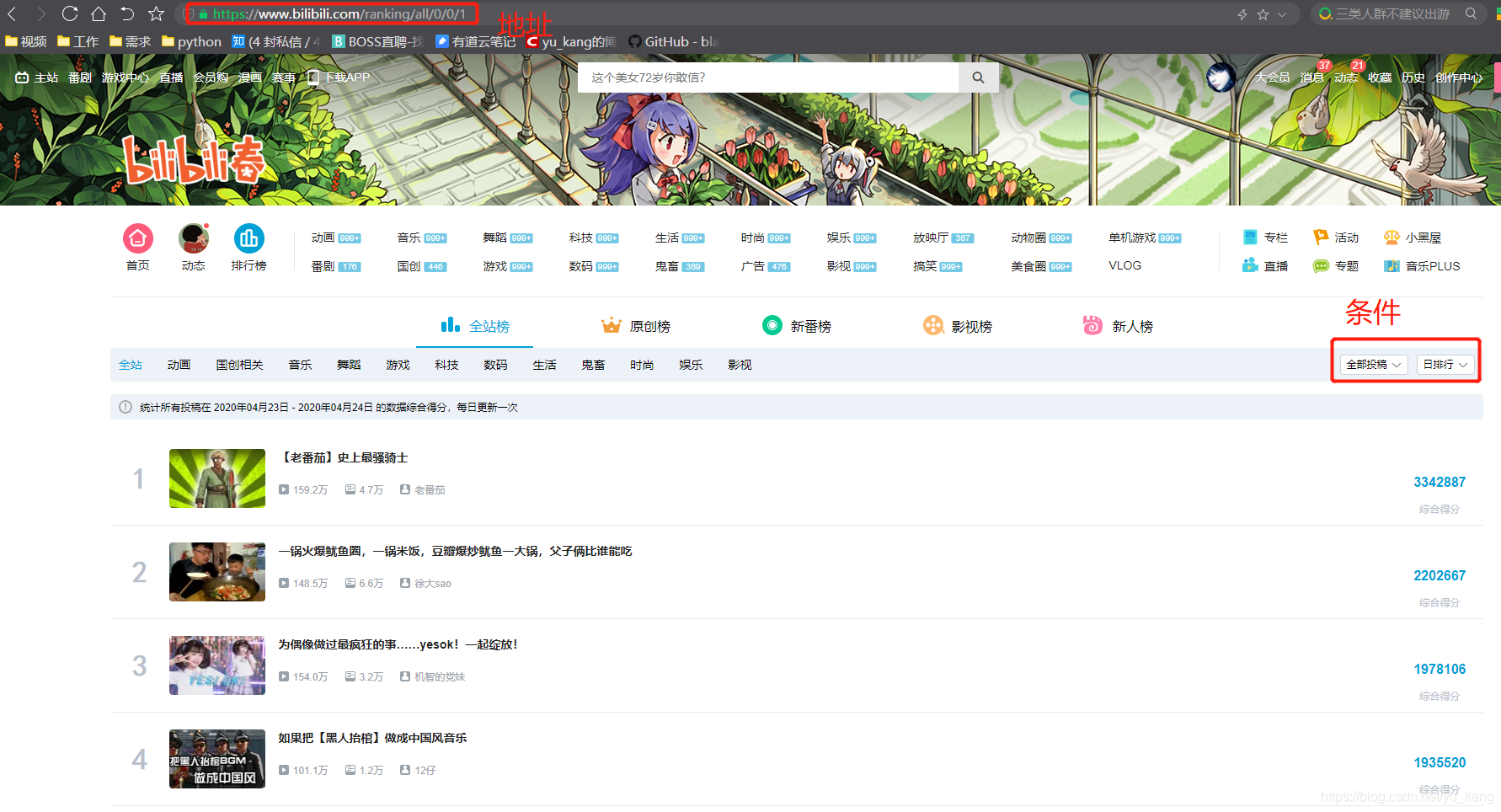Screen dimensions: 1501x812
Task: View watch history via the 历史 icon
Action: tap(1413, 77)
